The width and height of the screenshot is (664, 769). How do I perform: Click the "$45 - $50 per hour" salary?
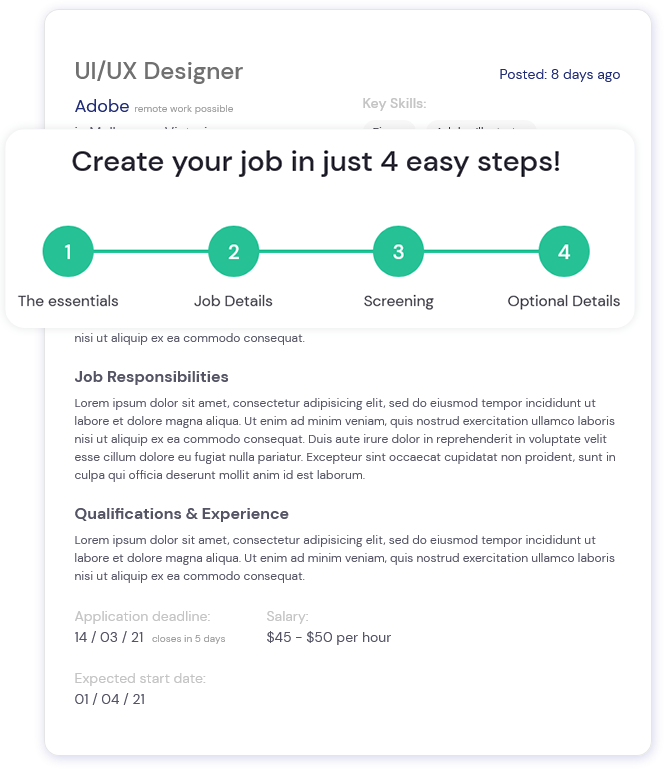point(329,637)
